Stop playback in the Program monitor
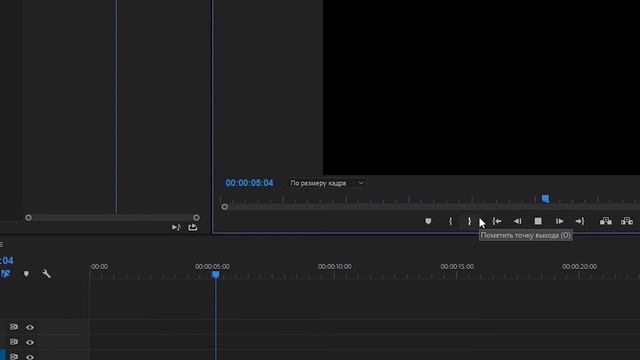640x360 pixels. (x=538, y=221)
